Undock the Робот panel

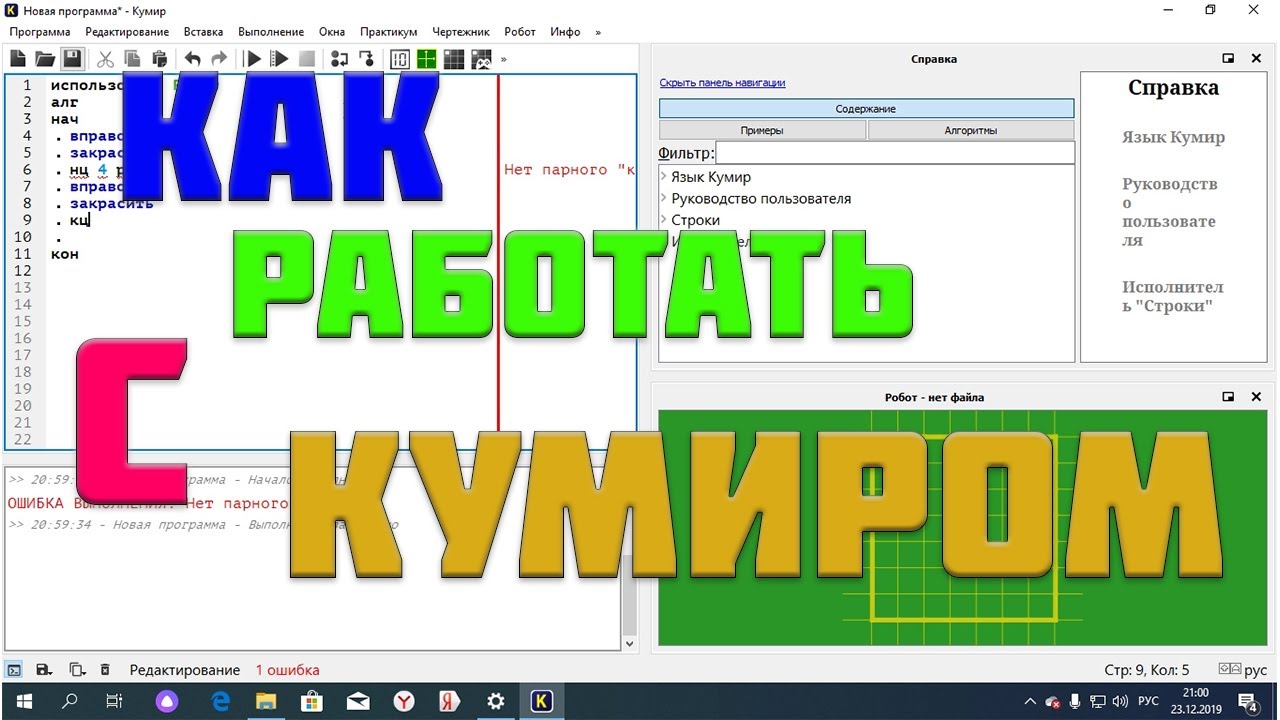pyautogui.click(x=1228, y=397)
